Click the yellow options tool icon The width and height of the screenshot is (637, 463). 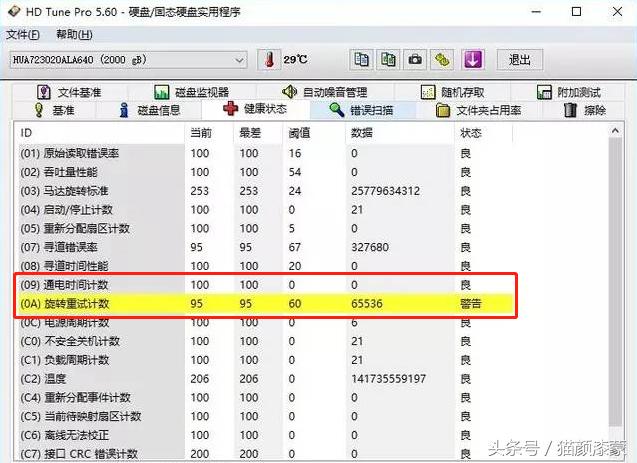pyautogui.click(x=442, y=60)
